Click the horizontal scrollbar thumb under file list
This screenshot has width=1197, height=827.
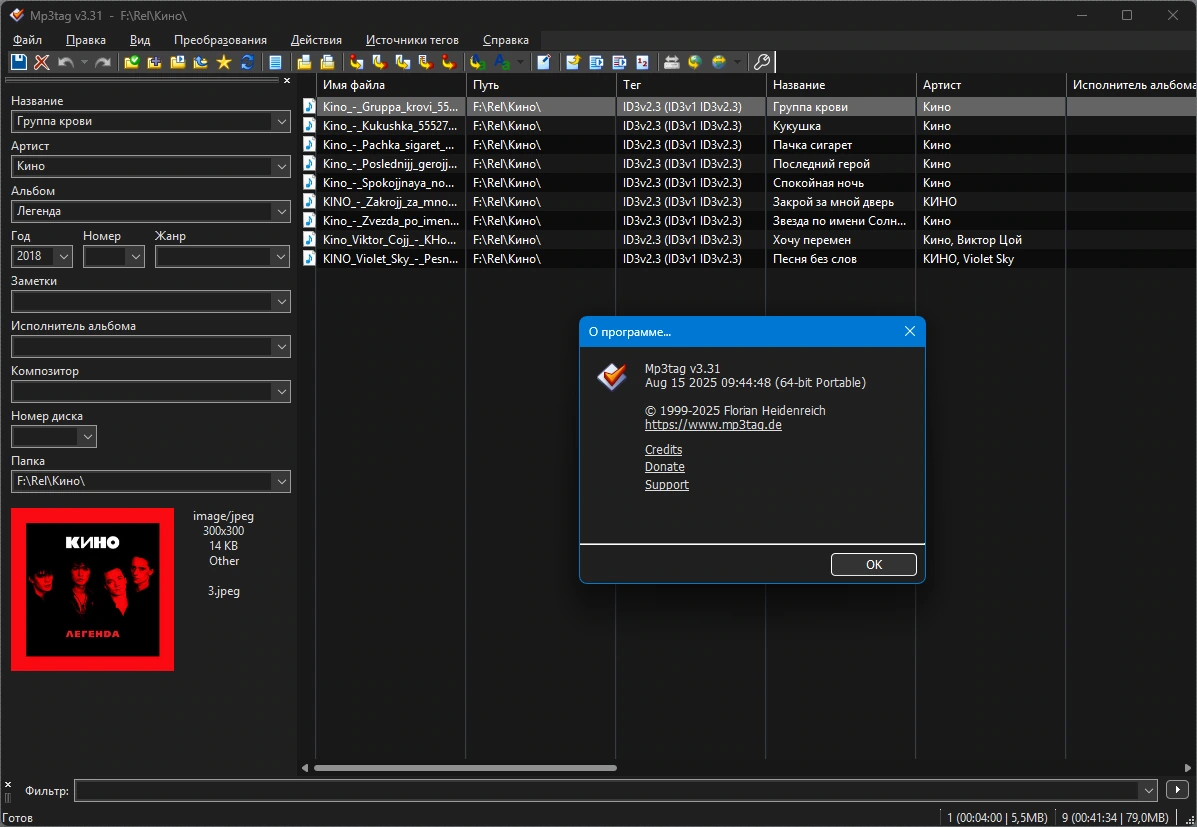click(x=465, y=767)
